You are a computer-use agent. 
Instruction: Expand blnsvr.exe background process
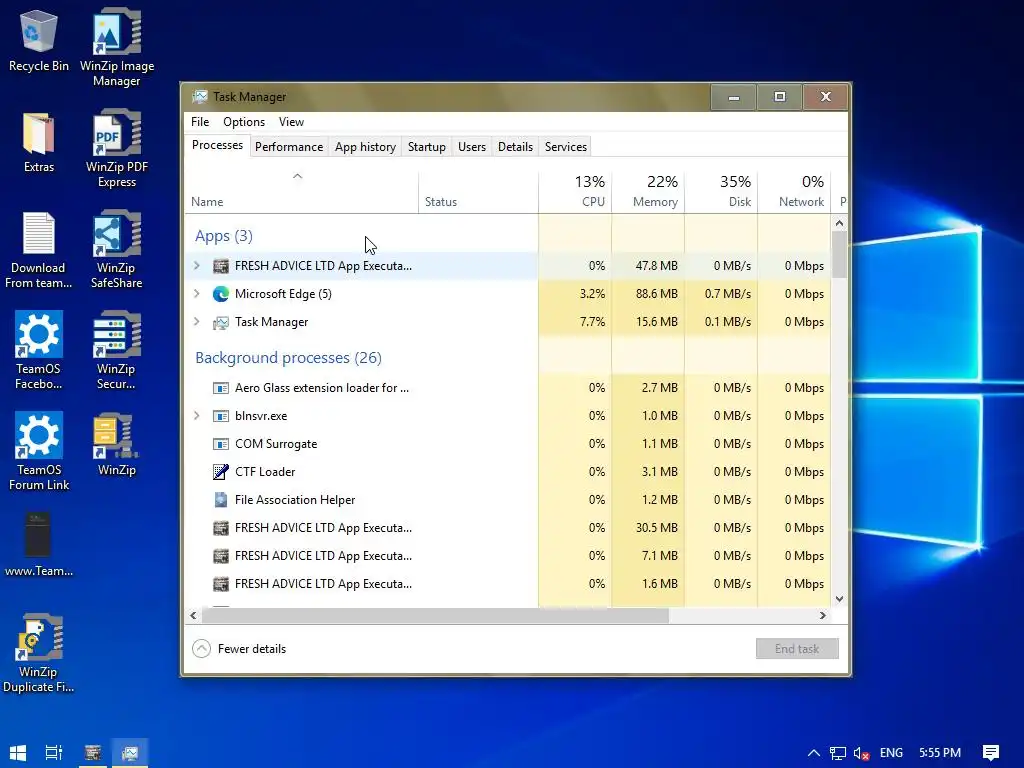coord(197,416)
